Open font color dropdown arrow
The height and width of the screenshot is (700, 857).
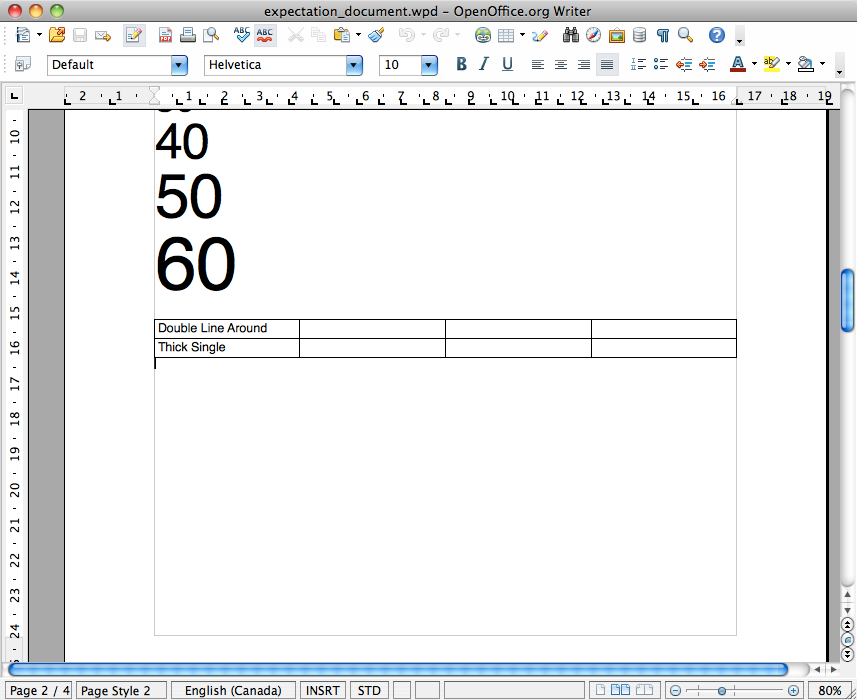753,65
